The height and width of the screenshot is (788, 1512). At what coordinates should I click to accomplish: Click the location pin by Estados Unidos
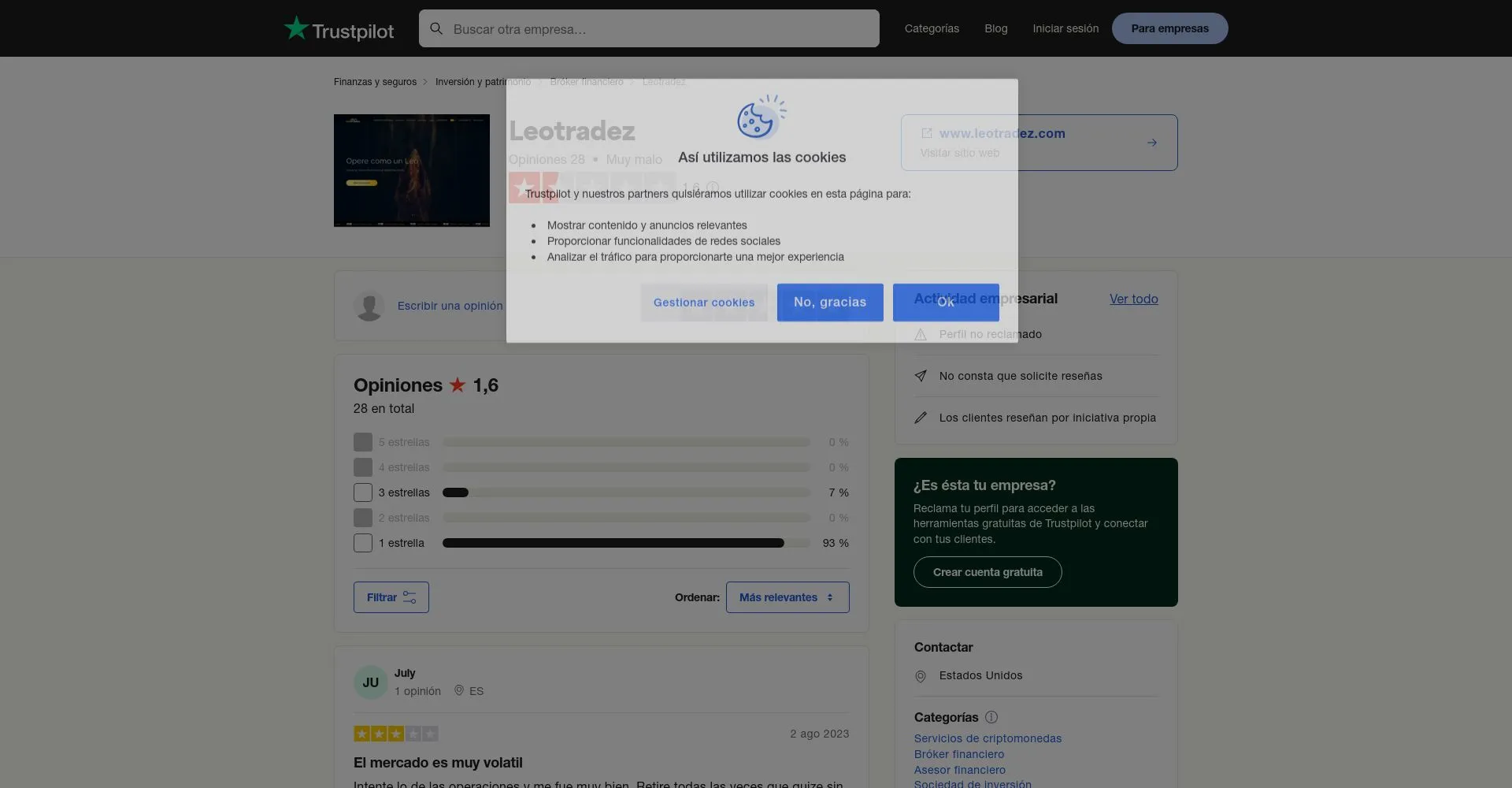[x=921, y=676]
